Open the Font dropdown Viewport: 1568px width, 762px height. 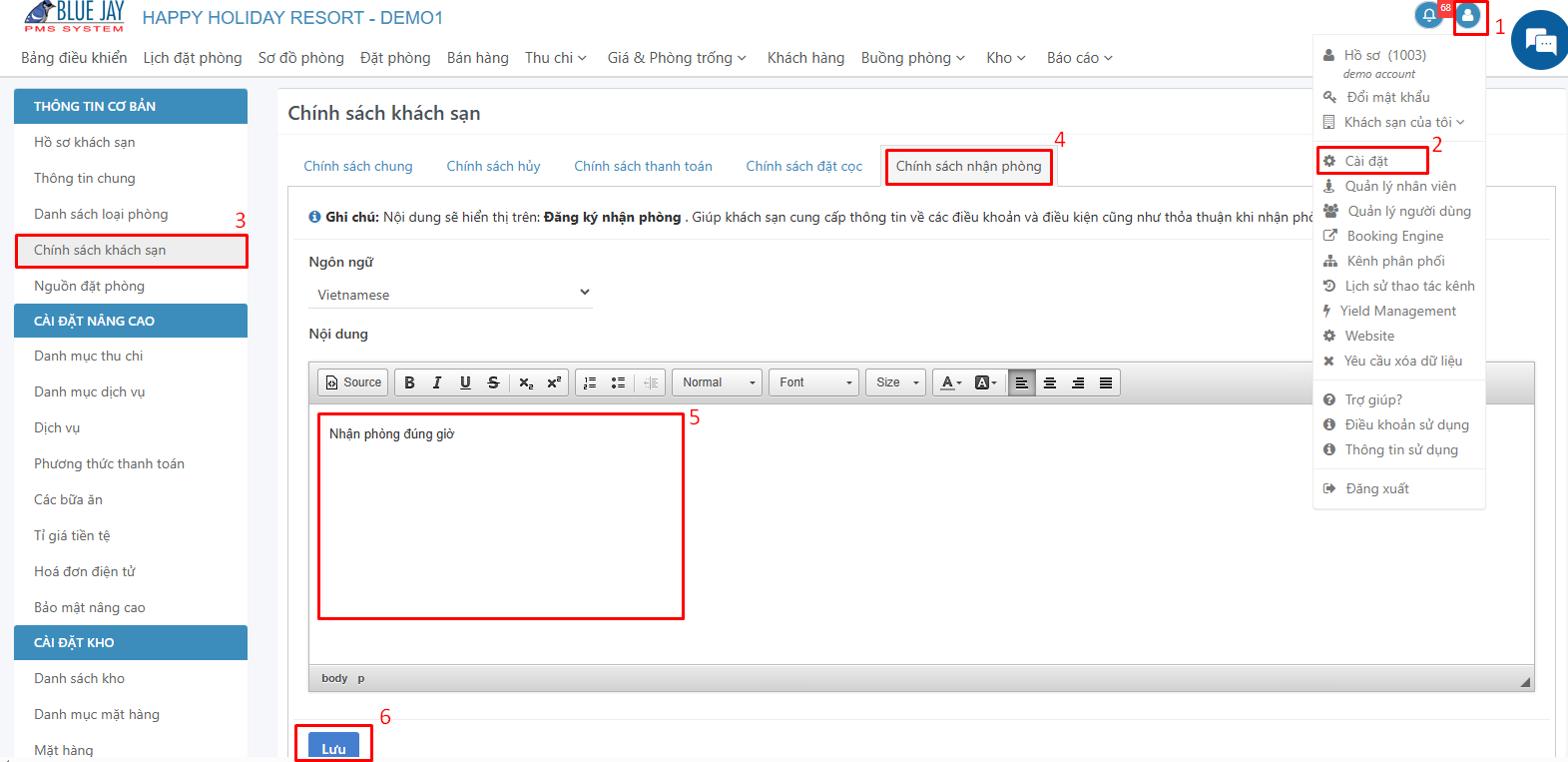pos(813,382)
